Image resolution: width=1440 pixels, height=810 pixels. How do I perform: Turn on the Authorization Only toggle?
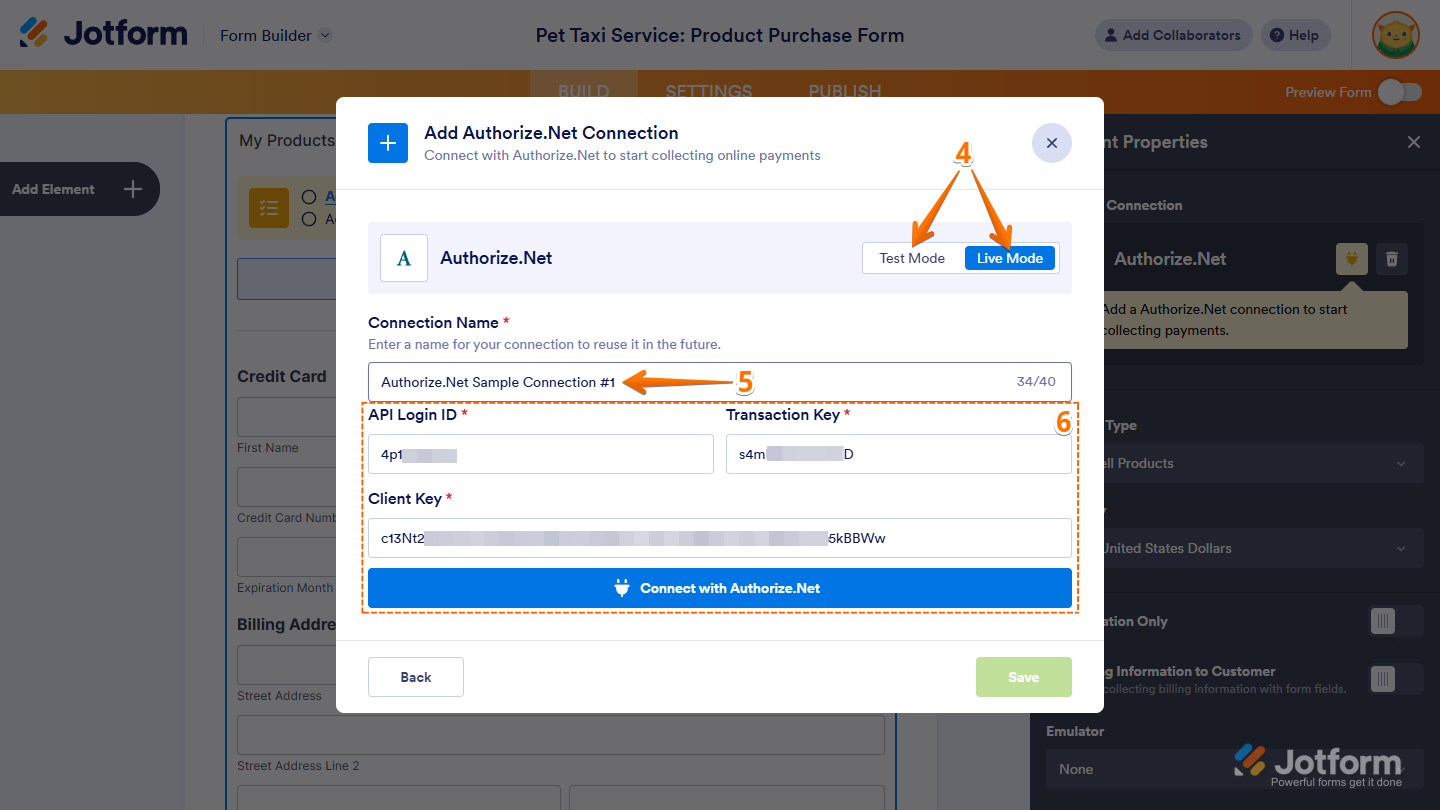1382,621
